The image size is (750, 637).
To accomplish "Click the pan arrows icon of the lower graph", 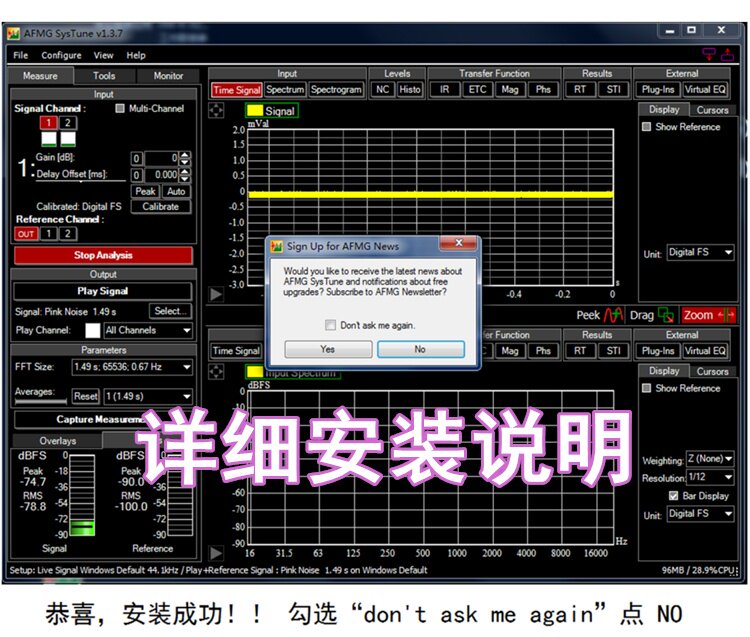I will 216,372.
